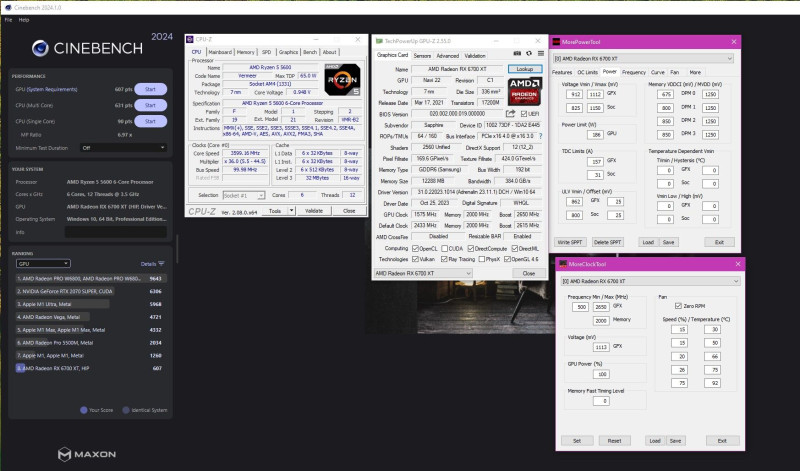Toggle the UEFI checkbox in GPU-Z
Image resolution: width=800 pixels, height=471 pixels.
(523, 114)
